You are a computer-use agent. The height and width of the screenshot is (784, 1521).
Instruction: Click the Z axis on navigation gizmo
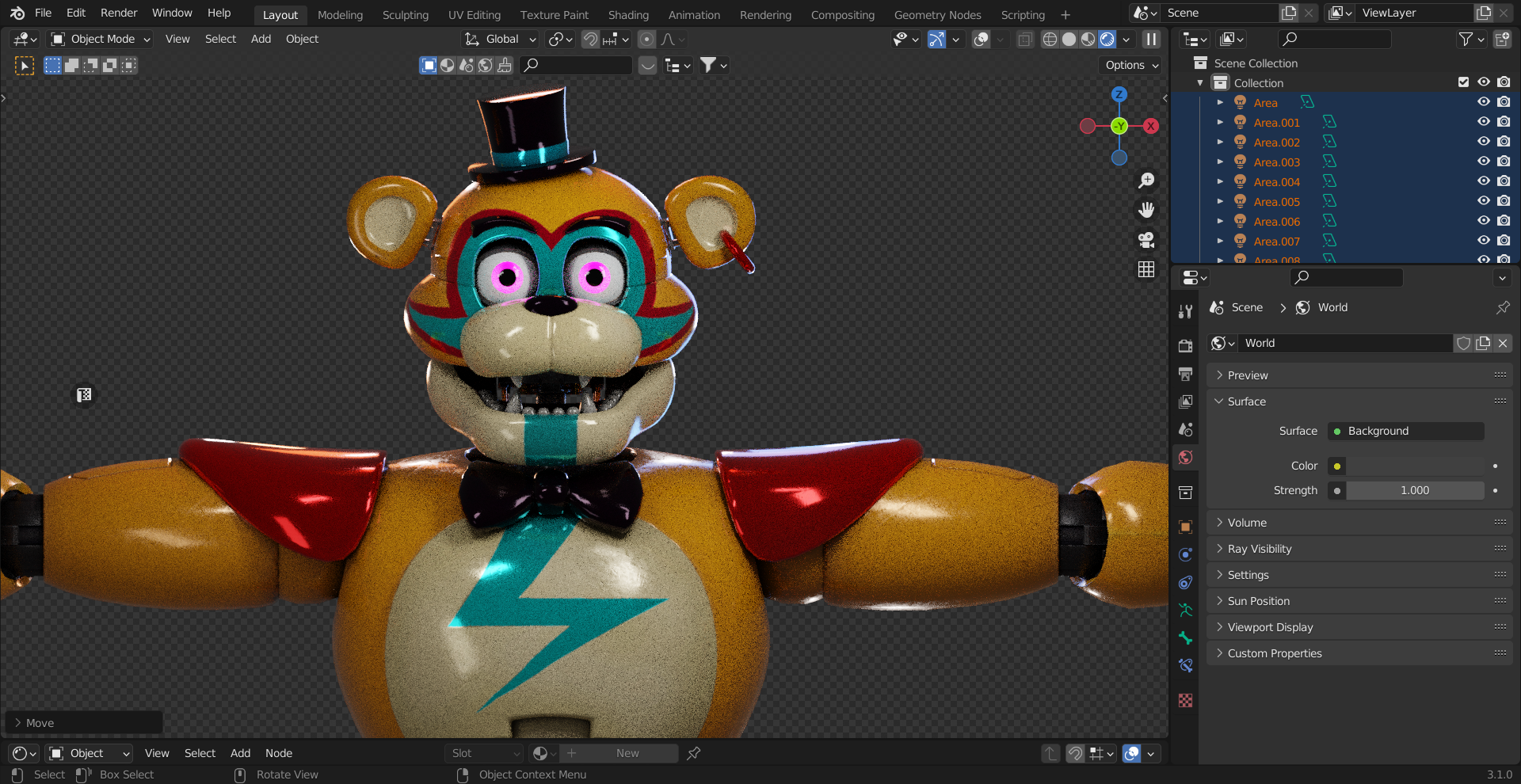click(x=1119, y=94)
